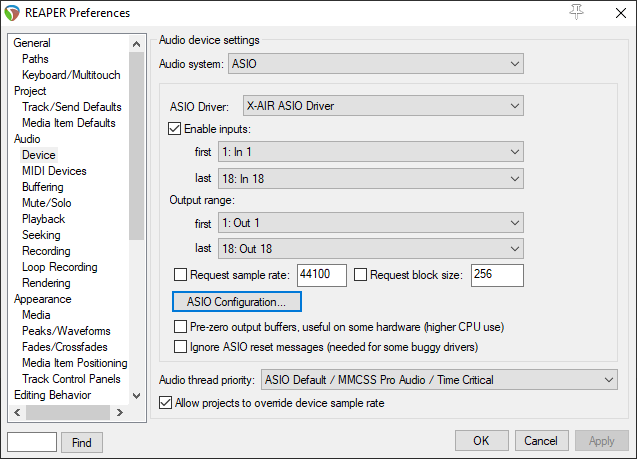Toggle Ignore ASIO reset messages
The width and height of the screenshot is (637, 459).
tap(181, 347)
